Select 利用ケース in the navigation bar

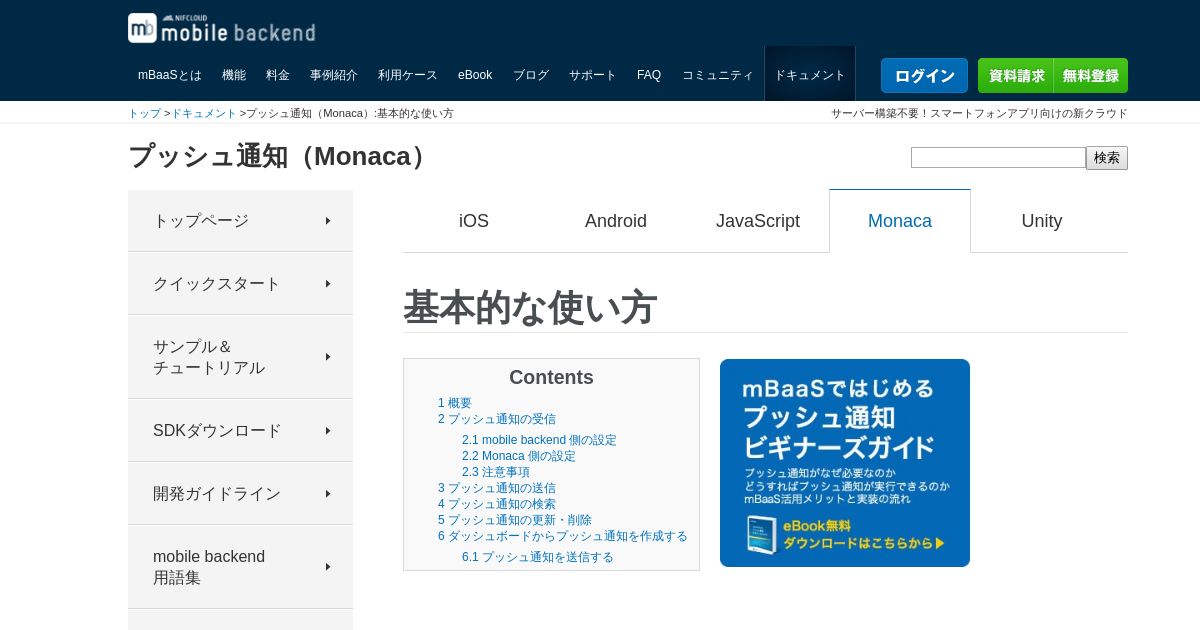pyautogui.click(x=408, y=75)
